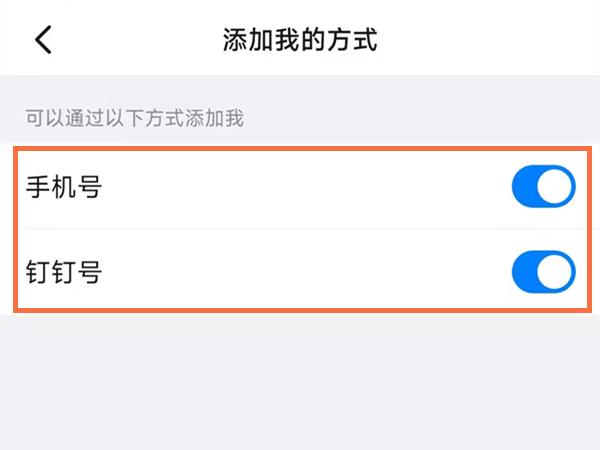Click the blank space between 手机号 and its toggle
The image size is (600, 450).
pyautogui.click(x=300, y=187)
